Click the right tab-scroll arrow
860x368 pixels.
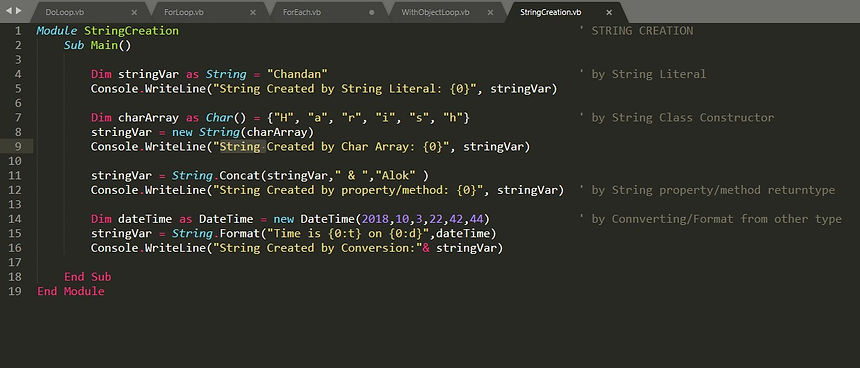pos(19,10)
